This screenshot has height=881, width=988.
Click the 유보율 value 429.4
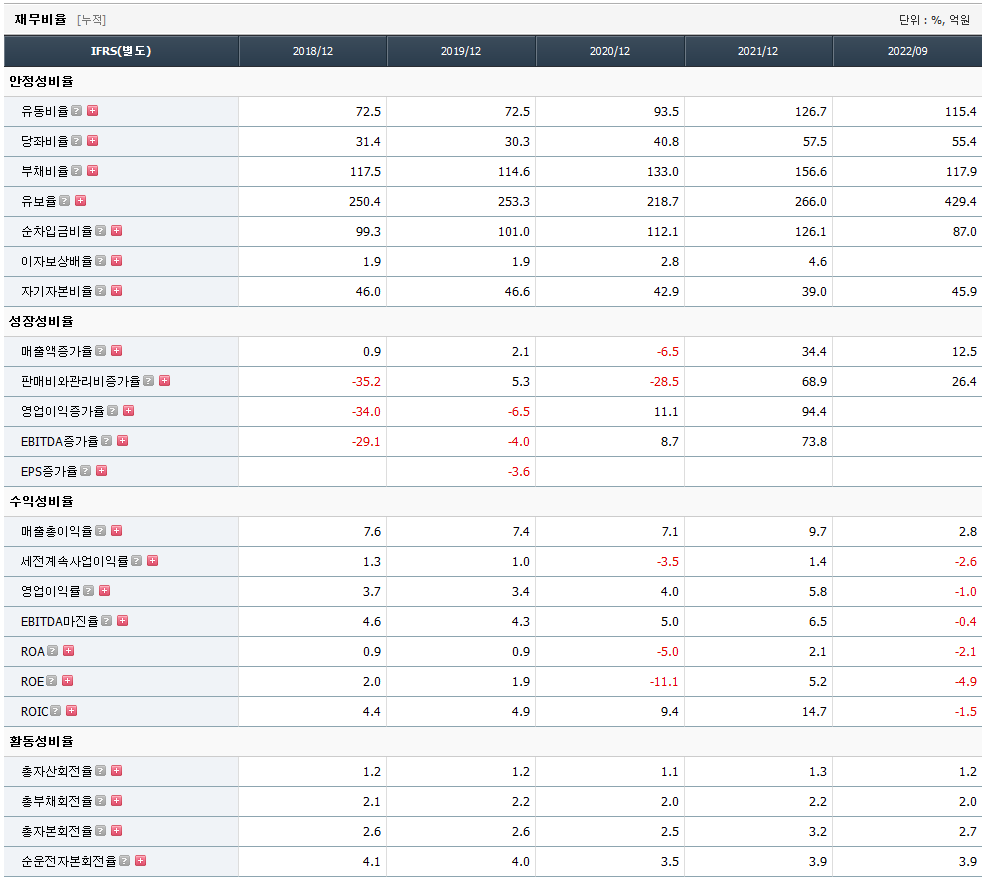click(x=960, y=202)
